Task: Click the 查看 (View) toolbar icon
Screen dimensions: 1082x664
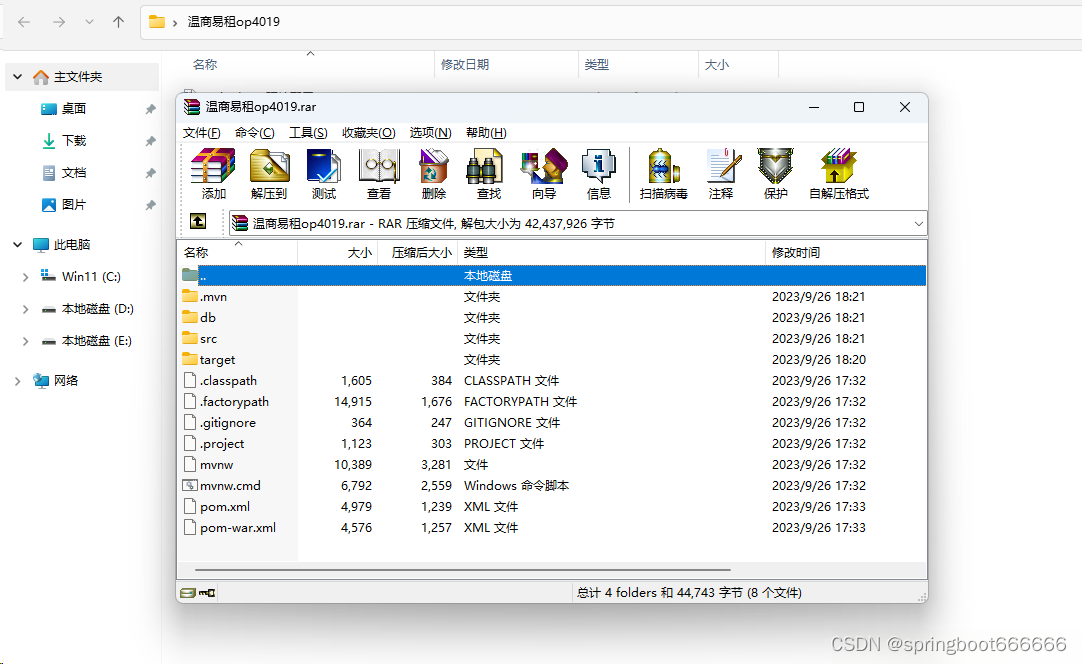Action: pos(379,166)
